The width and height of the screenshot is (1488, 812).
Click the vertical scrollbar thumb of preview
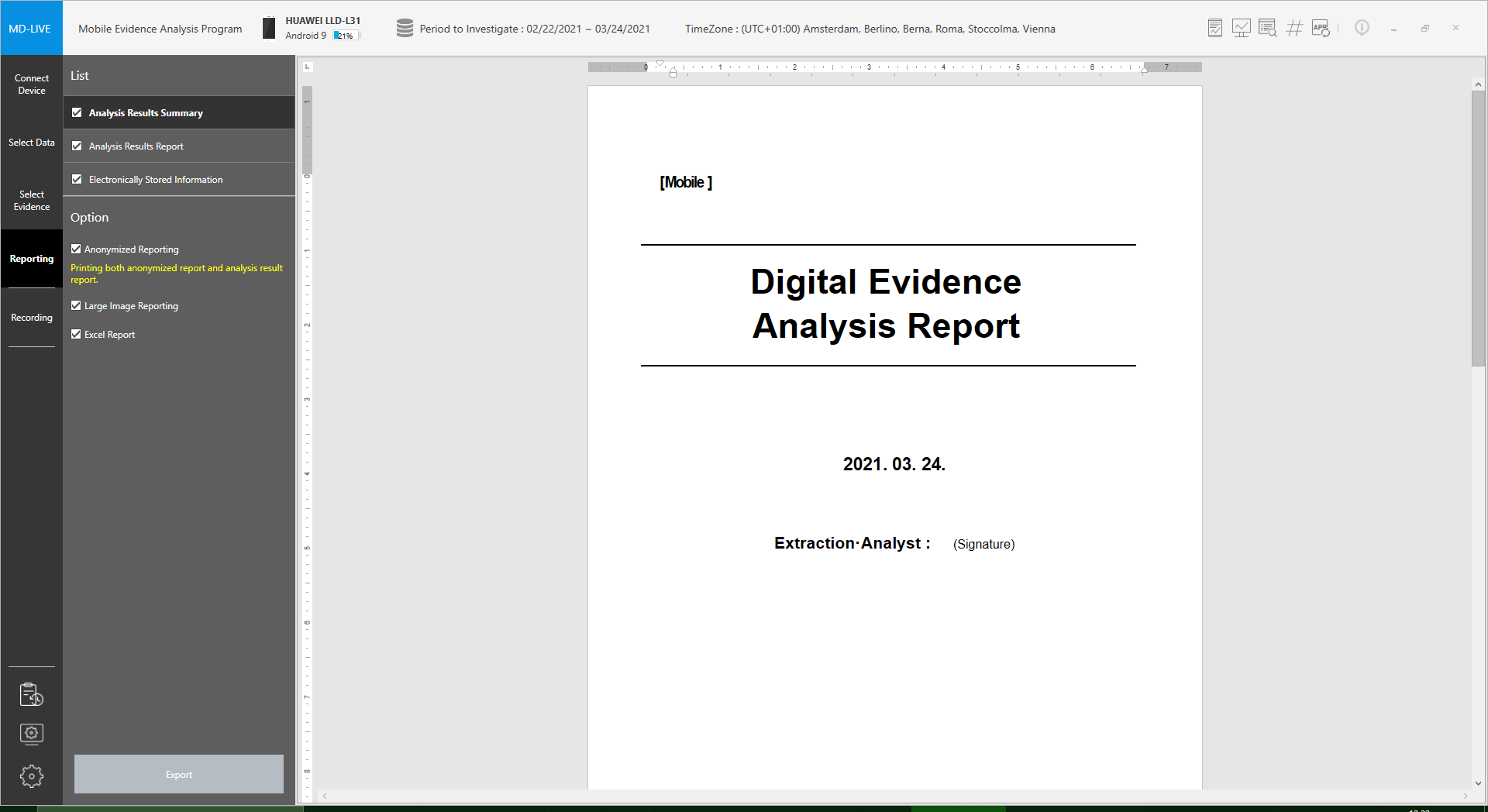coord(1478,229)
